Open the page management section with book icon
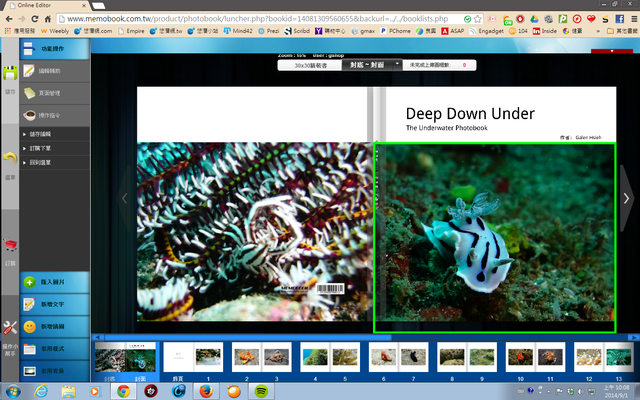This screenshot has height=400, width=640. 55,93
